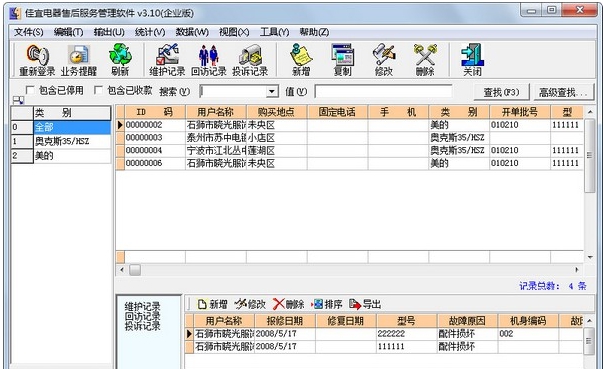
Task: Open the 搜索 field dropdown arrow
Action: (x=272, y=91)
